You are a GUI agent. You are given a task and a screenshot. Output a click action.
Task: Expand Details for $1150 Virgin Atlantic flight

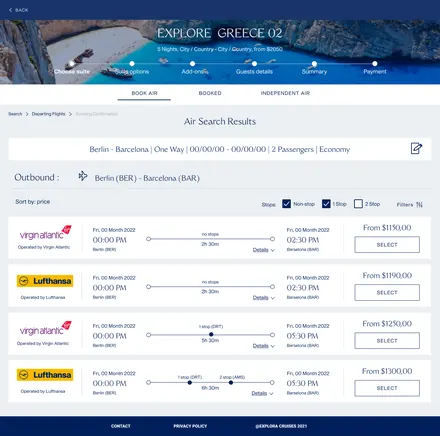click(263, 250)
